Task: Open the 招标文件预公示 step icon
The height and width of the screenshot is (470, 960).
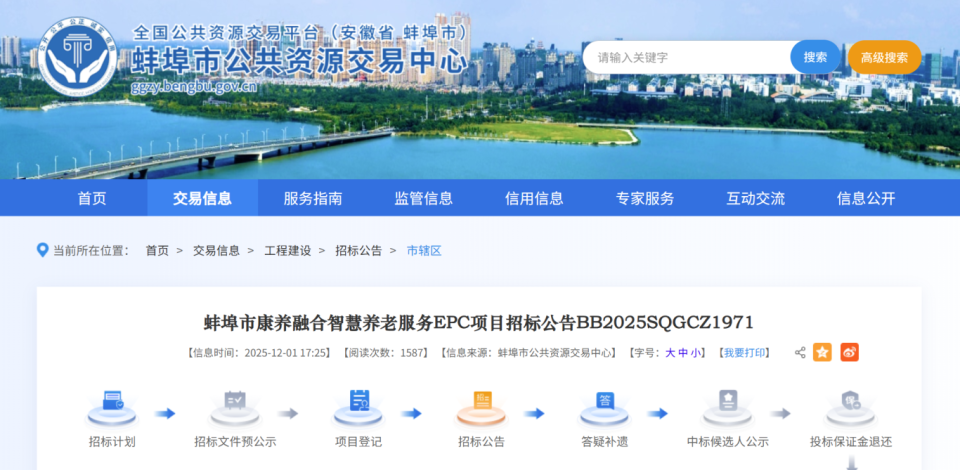Action: point(235,408)
